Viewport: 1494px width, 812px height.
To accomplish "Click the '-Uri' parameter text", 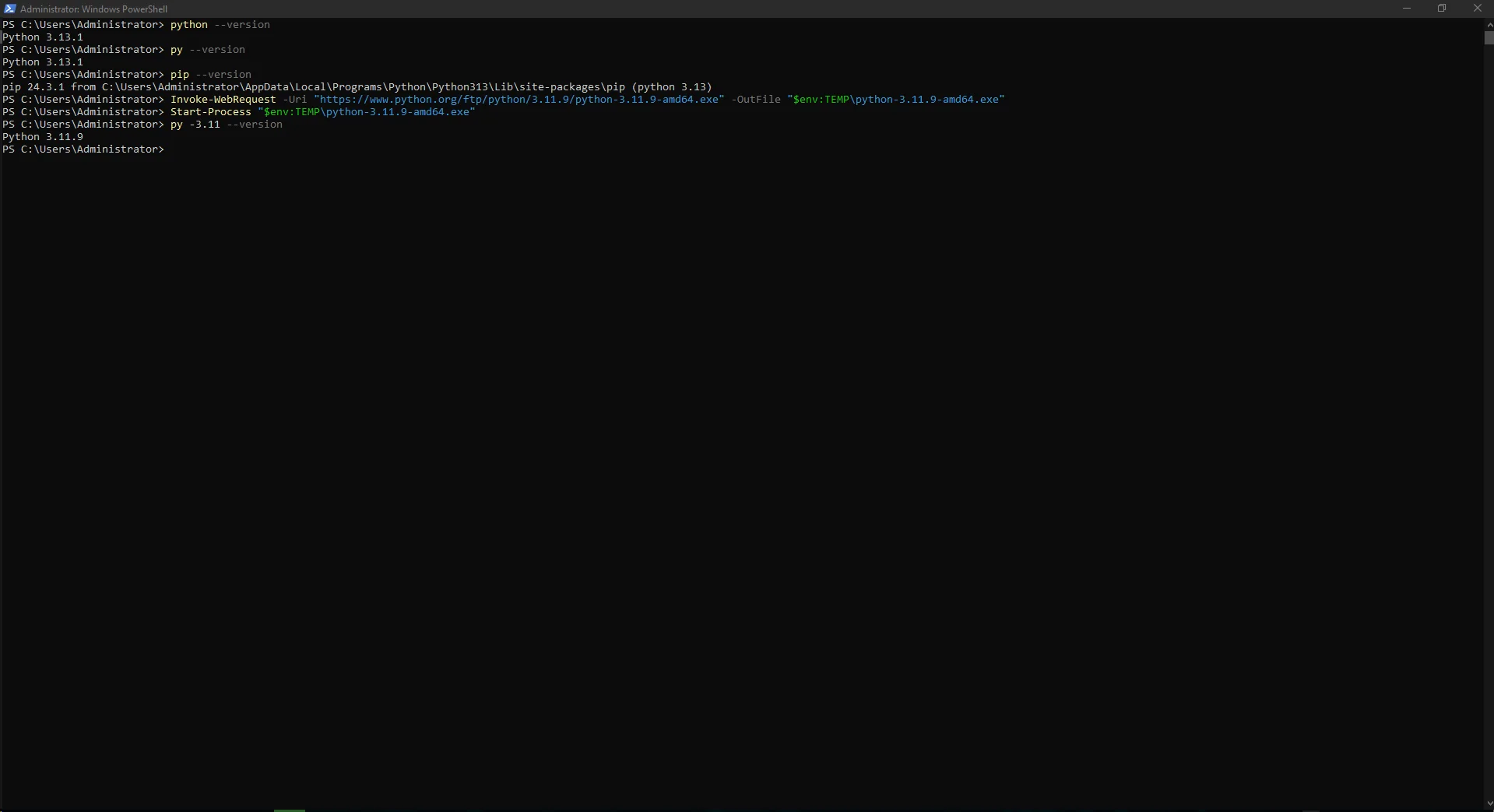I will (x=295, y=100).
